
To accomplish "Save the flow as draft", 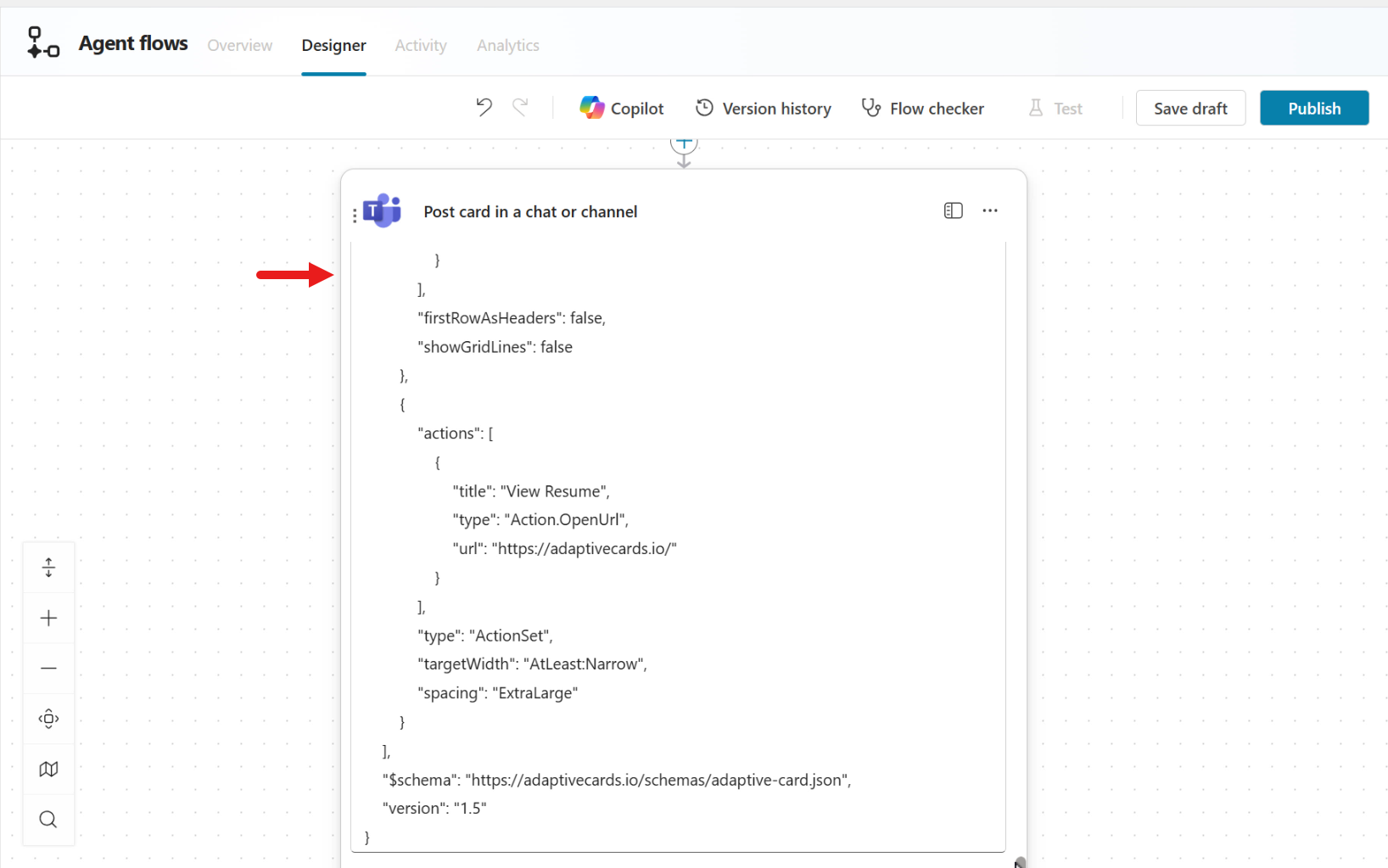I will (1189, 108).
